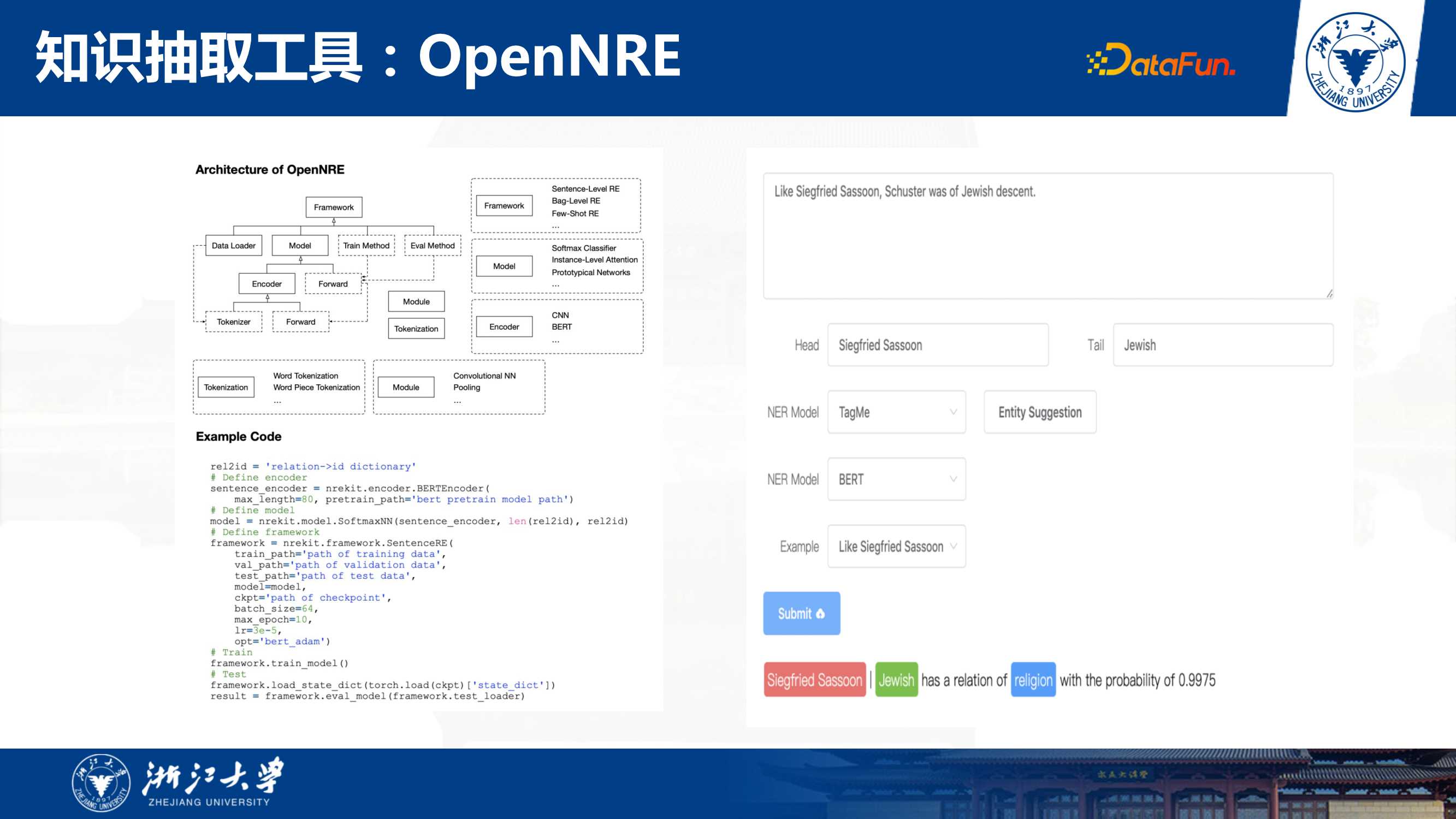Viewport: 1456px width, 819px height.
Task: Click the 'Sentence-Level RE' label
Action: coord(585,189)
